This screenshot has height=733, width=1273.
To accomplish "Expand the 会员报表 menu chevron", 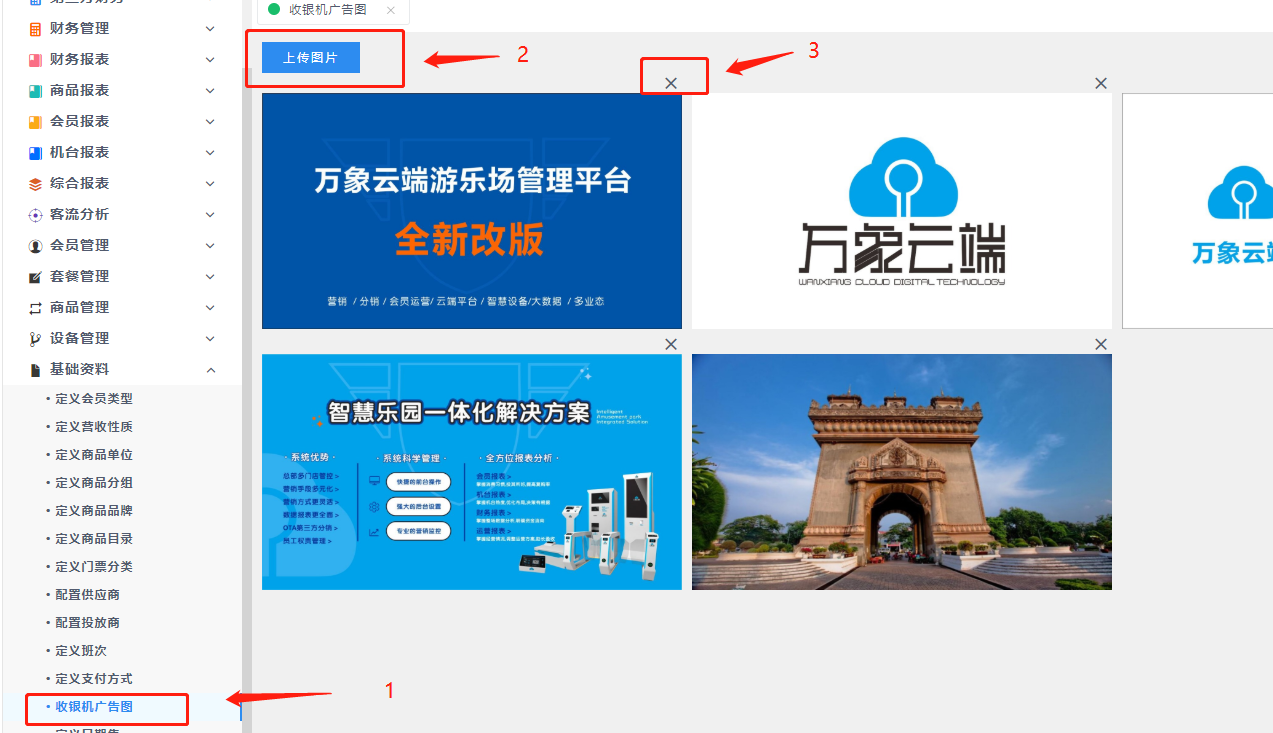I will (x=210, y=122).
